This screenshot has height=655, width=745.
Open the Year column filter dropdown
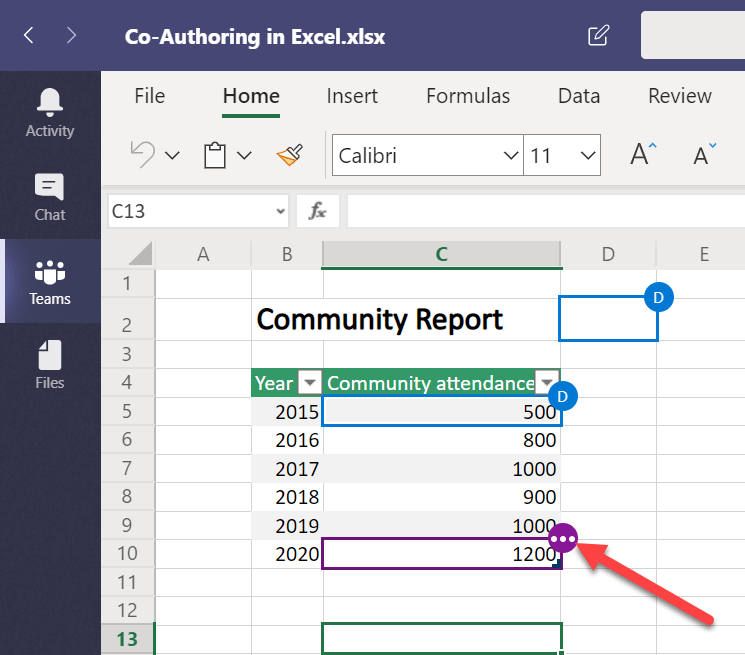310,383
